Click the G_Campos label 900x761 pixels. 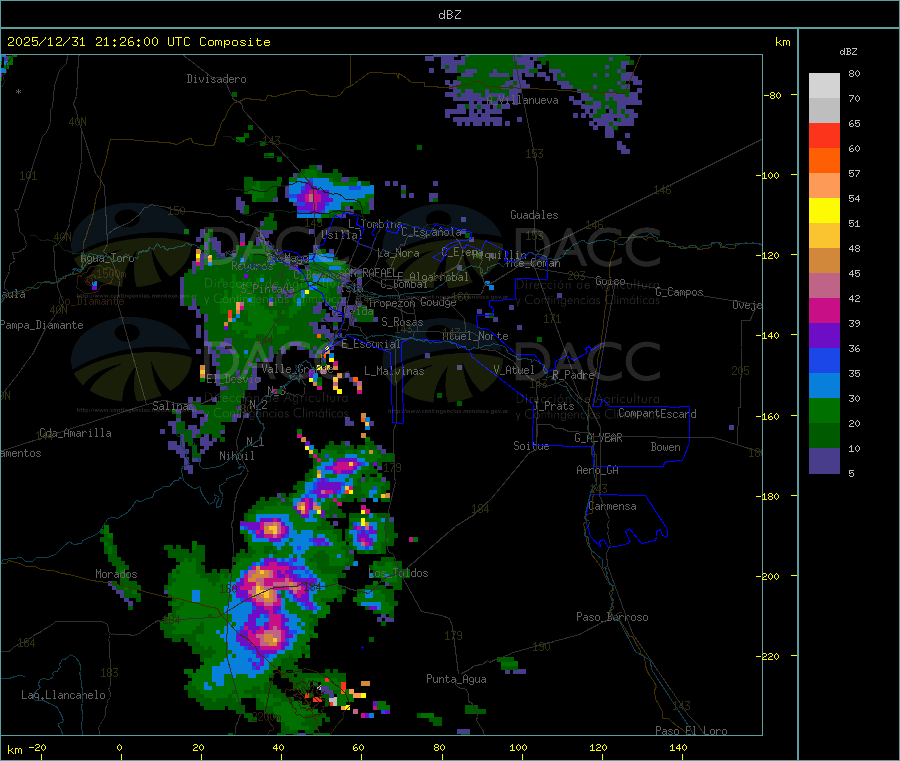[679, 292]
